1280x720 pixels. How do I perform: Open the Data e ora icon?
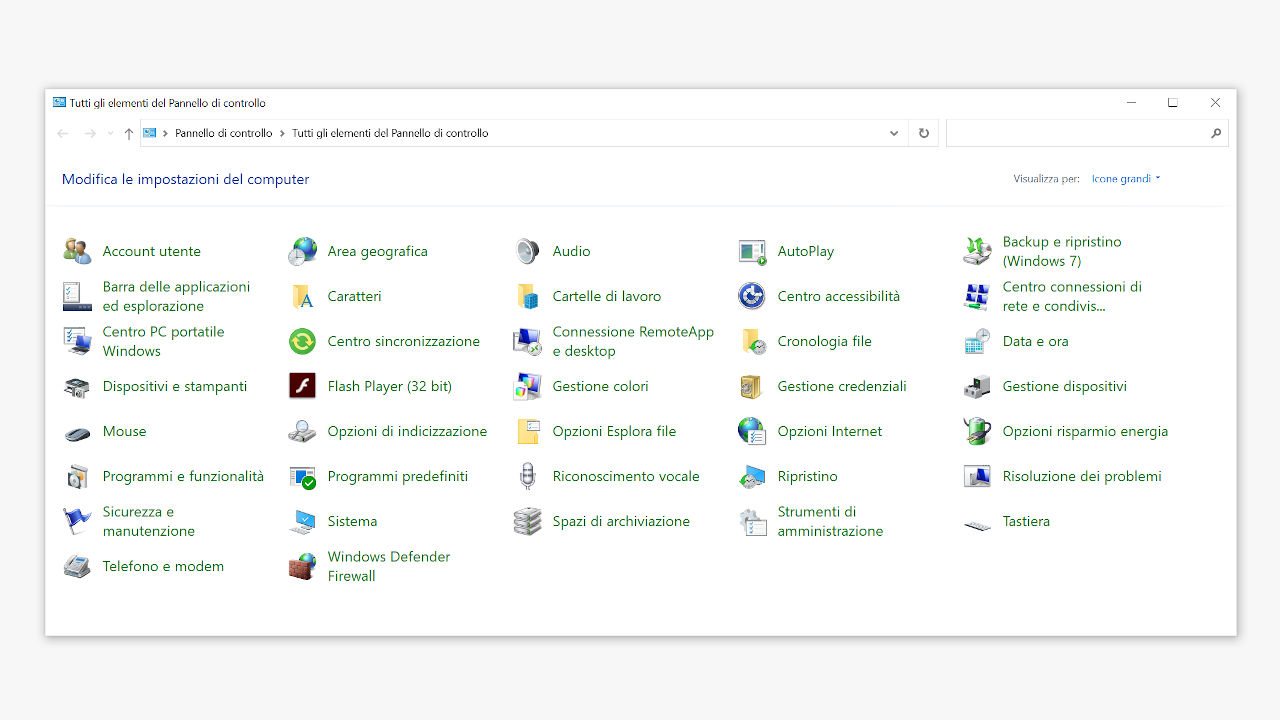coord(977,341)
